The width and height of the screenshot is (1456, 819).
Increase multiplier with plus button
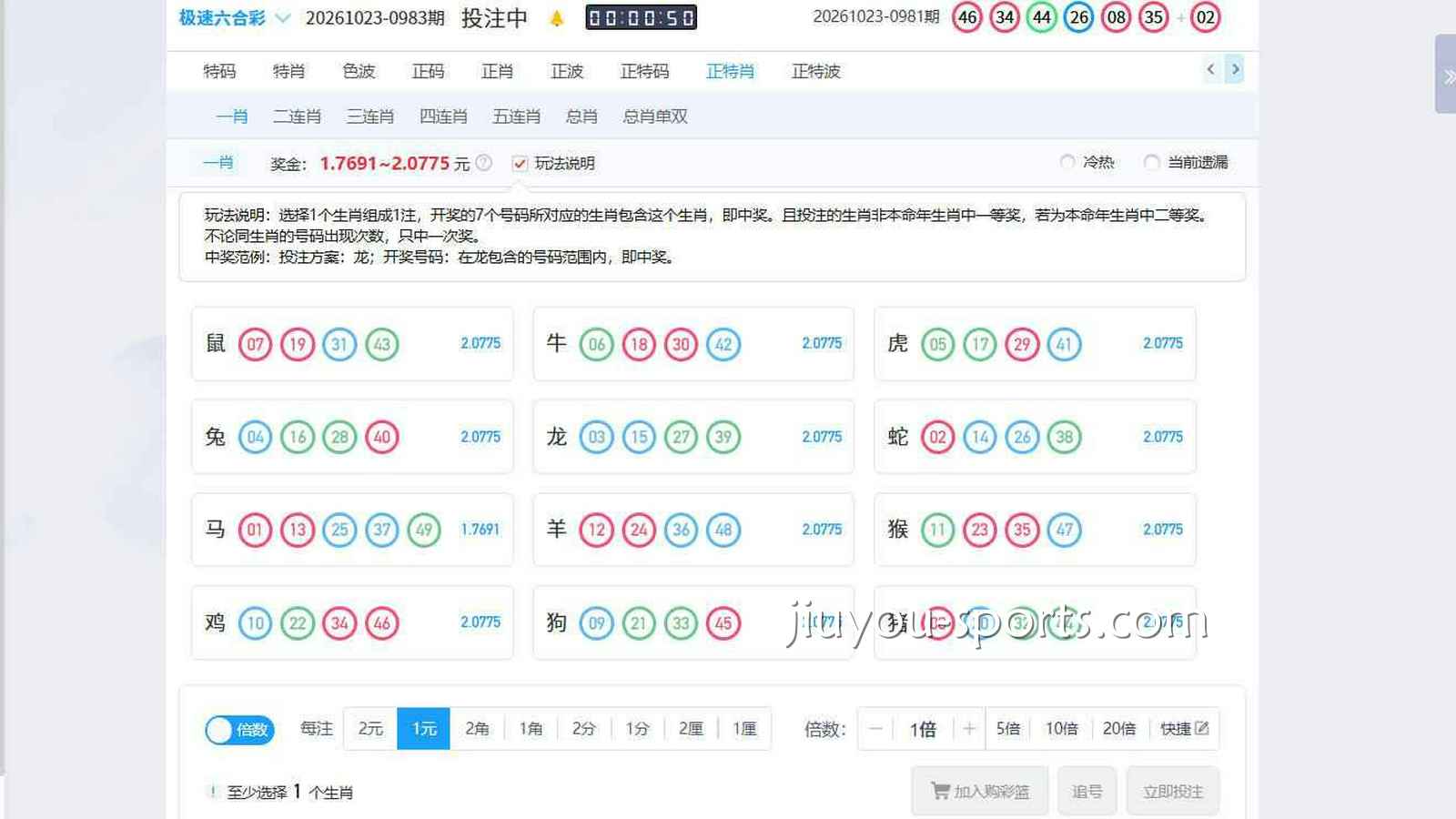(969, 729)
